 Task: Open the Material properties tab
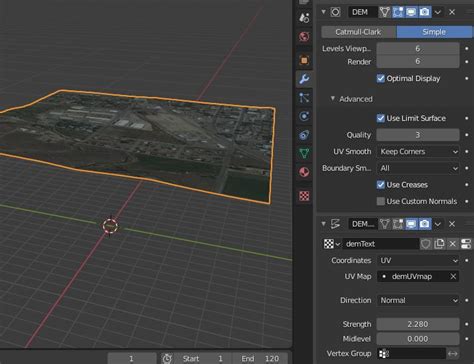click(x=304, y=172)
